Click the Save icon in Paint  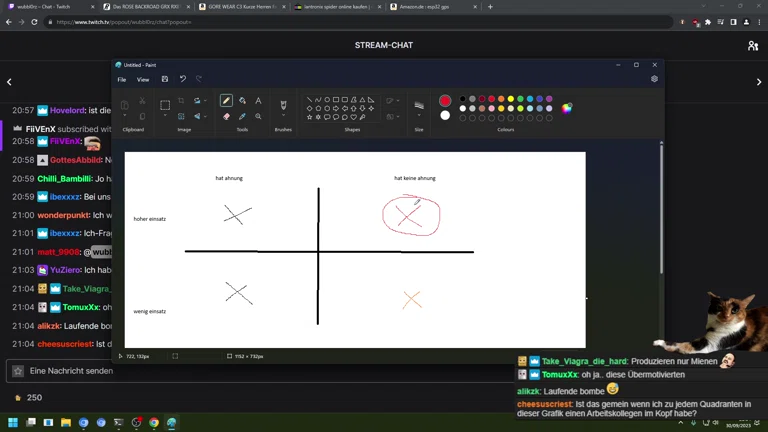point(165,79)
